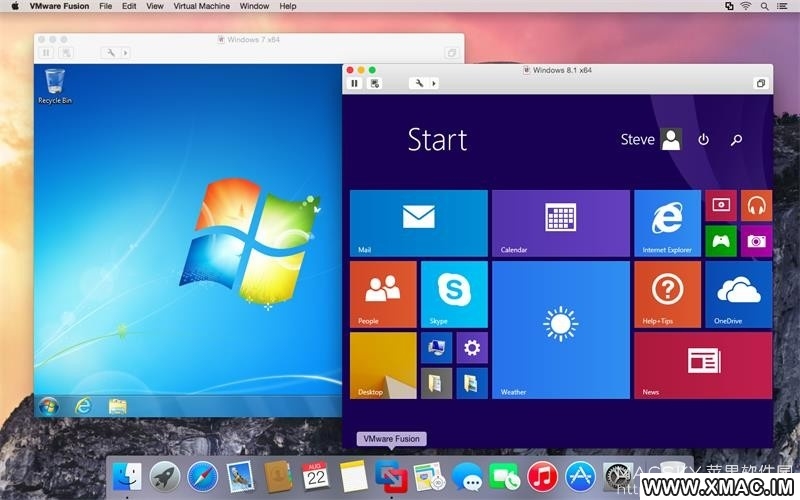Open Windows 8.1 VM settings wrench

coord(419,83)
